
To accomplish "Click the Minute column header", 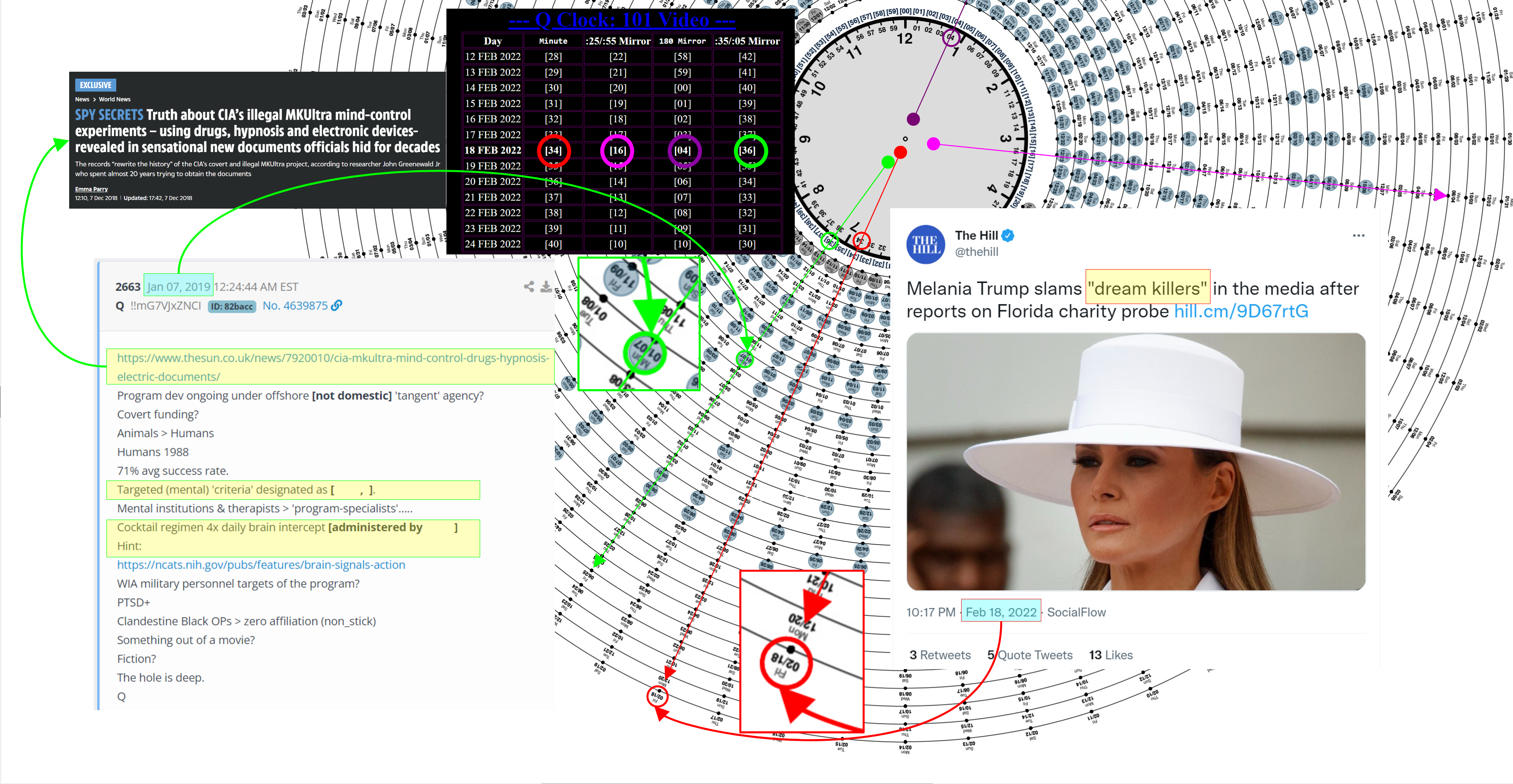I will tap(553, 41).
